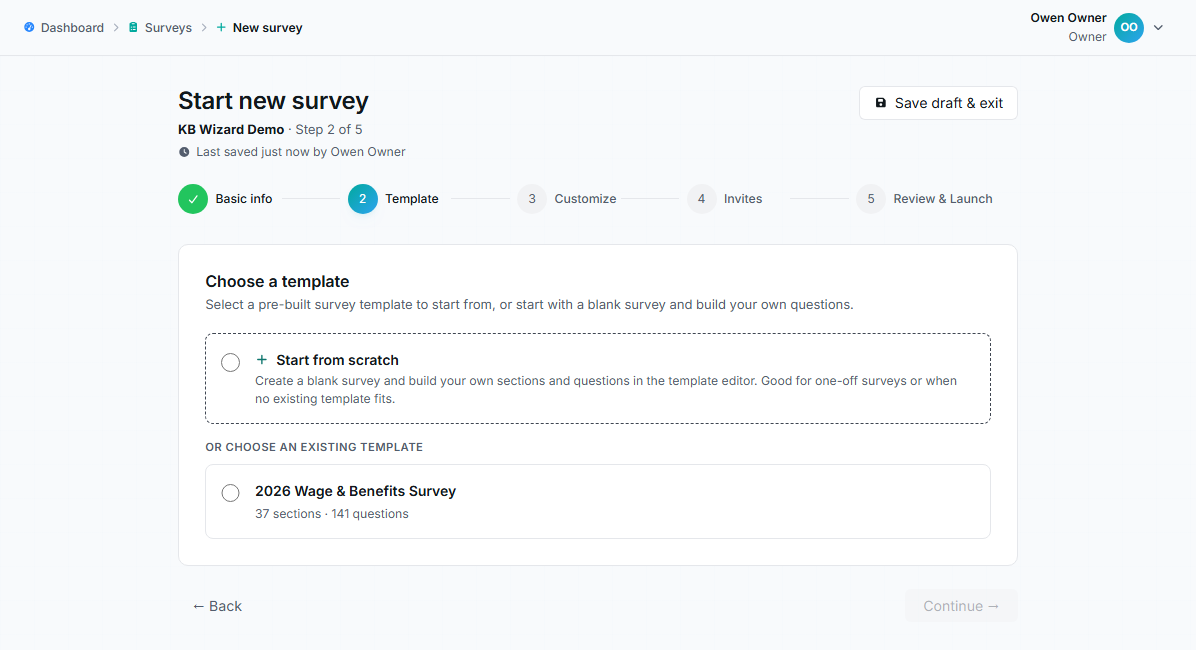Click the Surveys clipboard icon in breadcrumb
1196x650 pixels.
pos(133,27)
